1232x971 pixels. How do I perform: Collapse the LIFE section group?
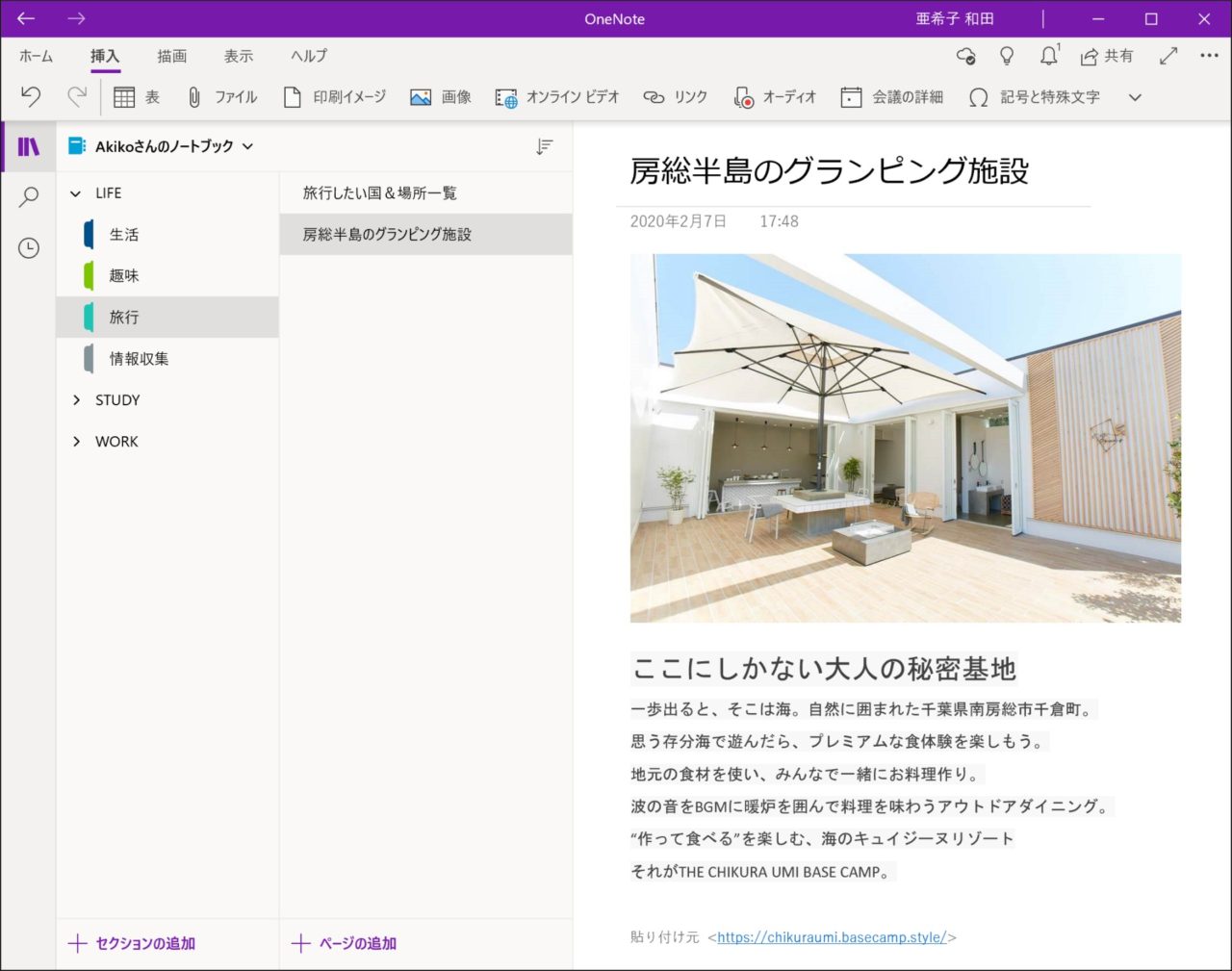pyautogui.click(x=76, y=193)
